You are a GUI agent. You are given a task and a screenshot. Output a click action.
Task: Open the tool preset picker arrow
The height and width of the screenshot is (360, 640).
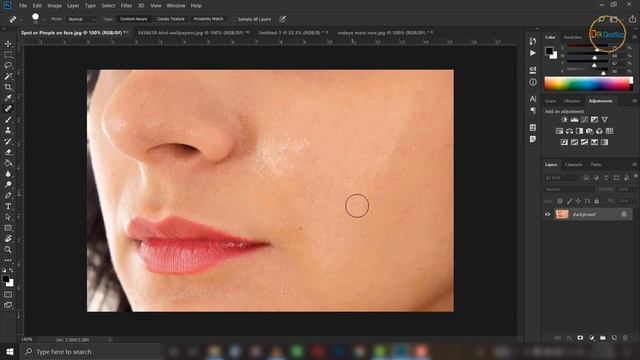(x=21, y=20)
